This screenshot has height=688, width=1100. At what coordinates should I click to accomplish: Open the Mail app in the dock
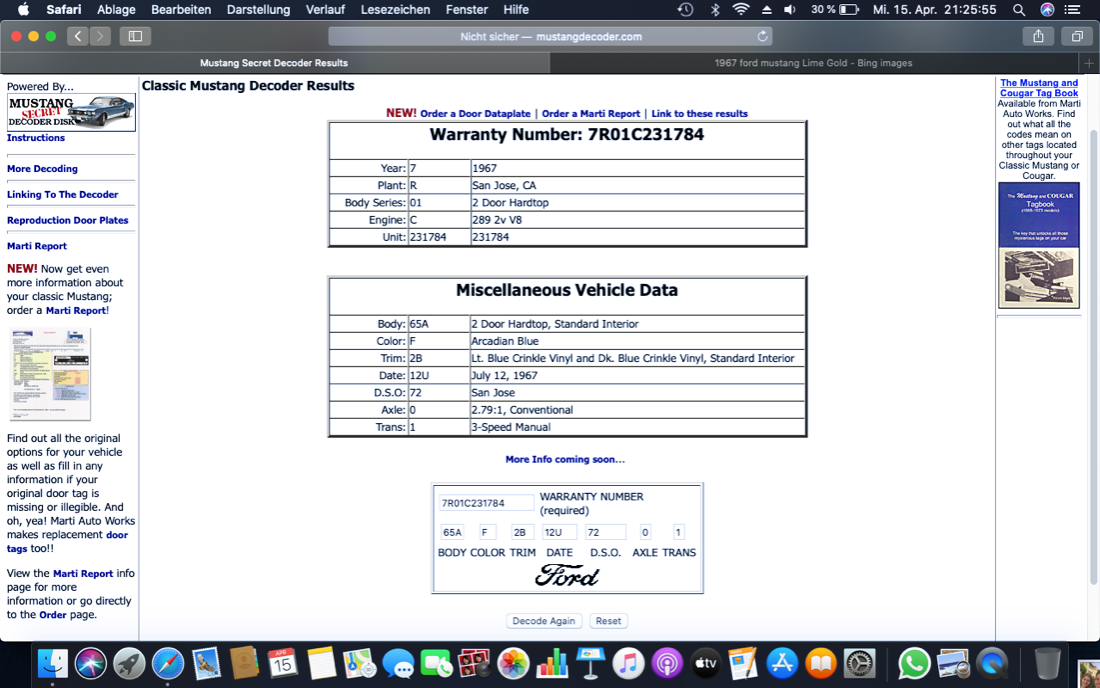click(206, 663)
